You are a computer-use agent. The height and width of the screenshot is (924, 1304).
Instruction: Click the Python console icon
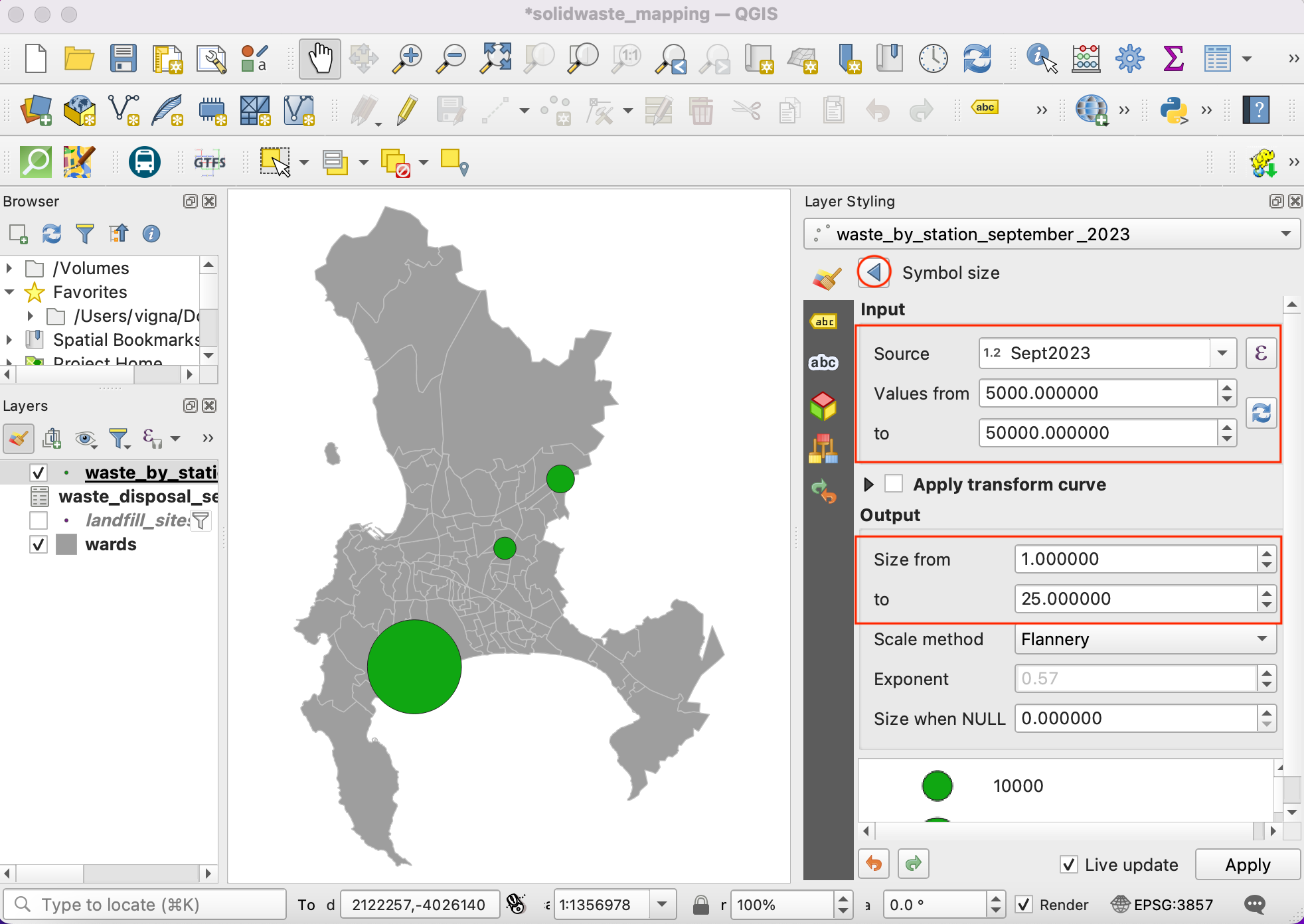1173,110
